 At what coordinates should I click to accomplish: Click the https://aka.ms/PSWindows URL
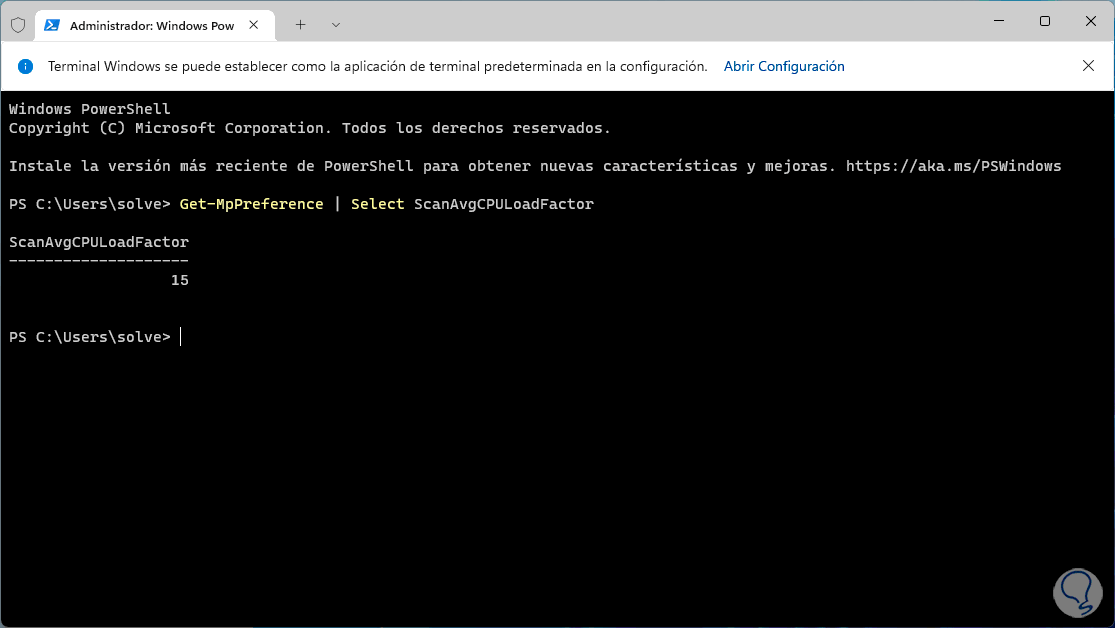[x=953, y=166]
